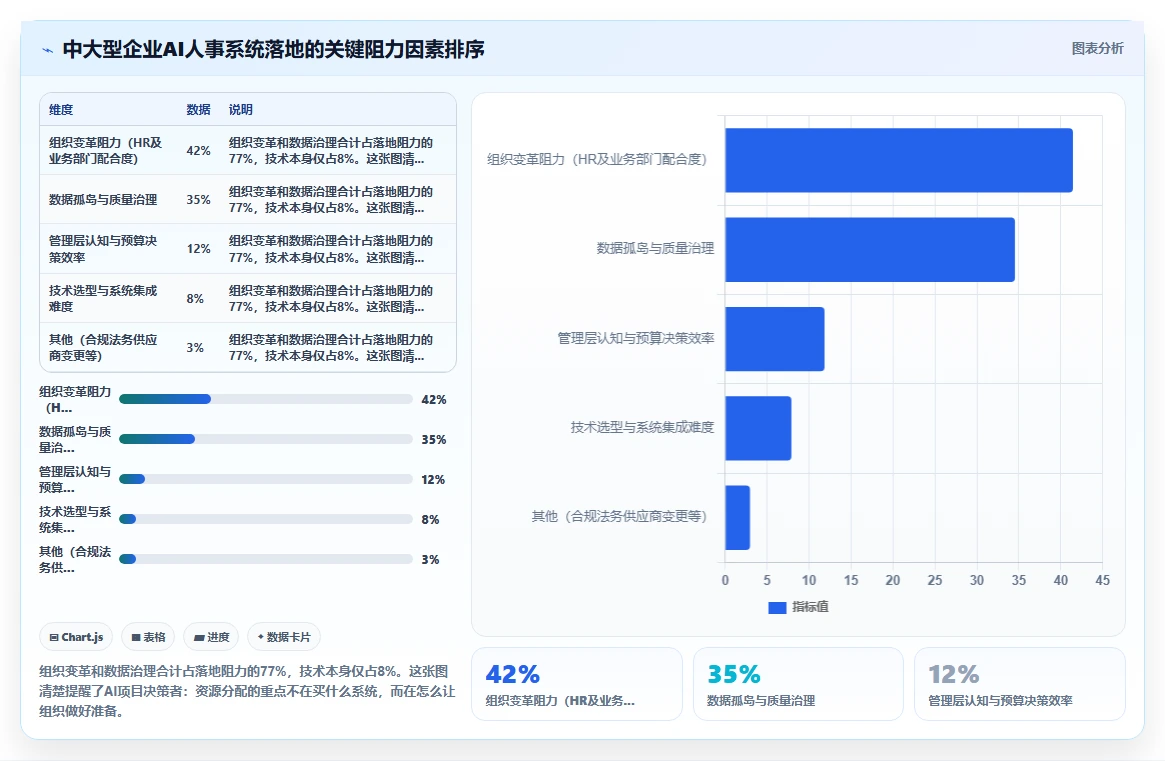Click the 说明 column header
This screenshot has width=1165, height=761.
(x=241, y=109)
